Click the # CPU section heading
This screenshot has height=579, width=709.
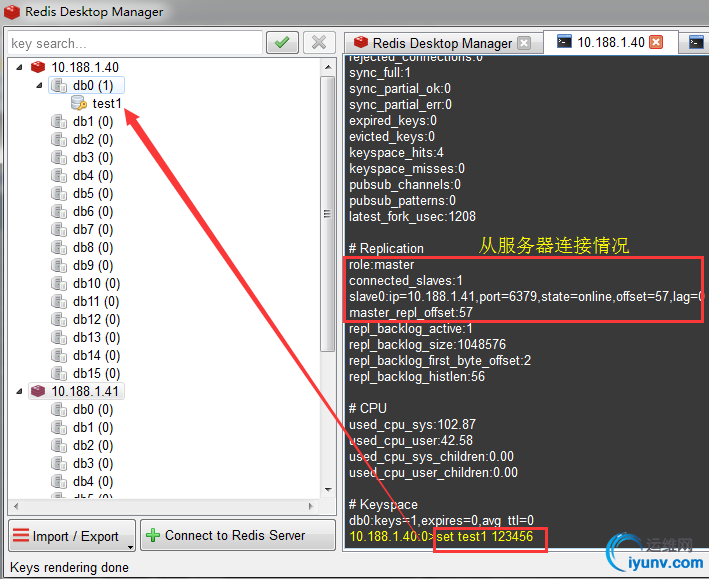tap(368, 408)
